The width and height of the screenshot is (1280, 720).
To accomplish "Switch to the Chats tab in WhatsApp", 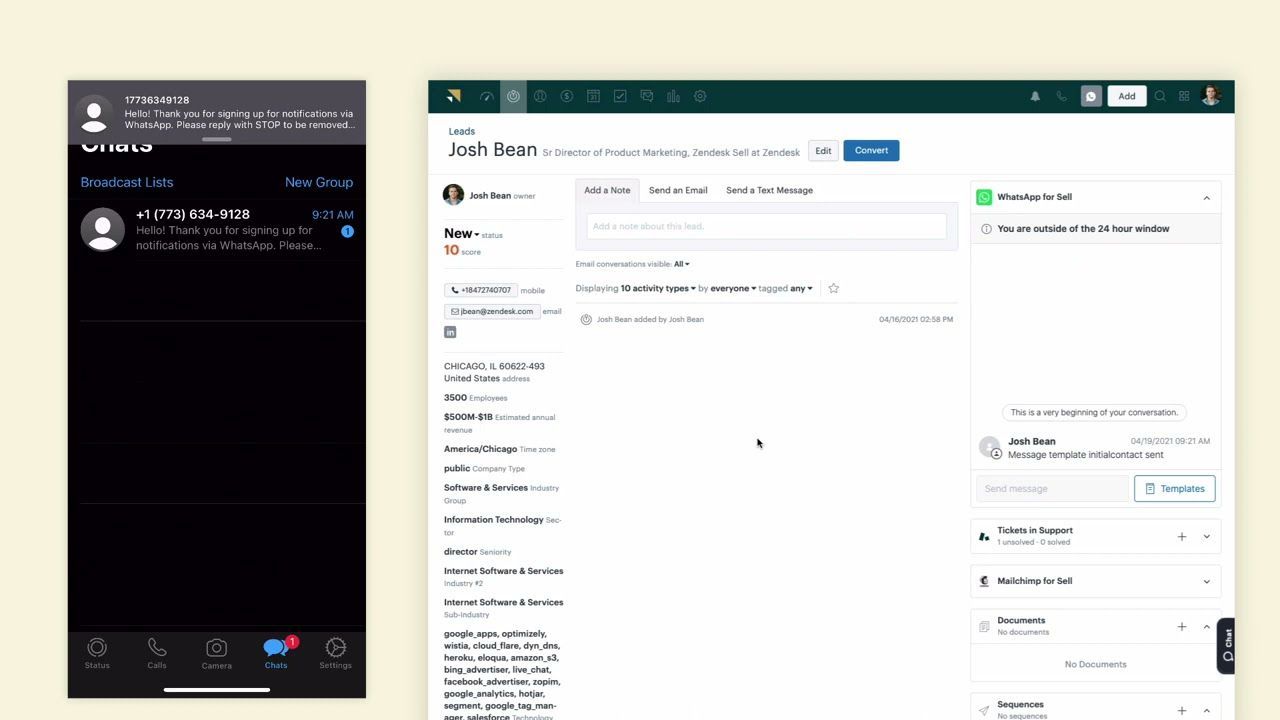I will tap(276, 654).
